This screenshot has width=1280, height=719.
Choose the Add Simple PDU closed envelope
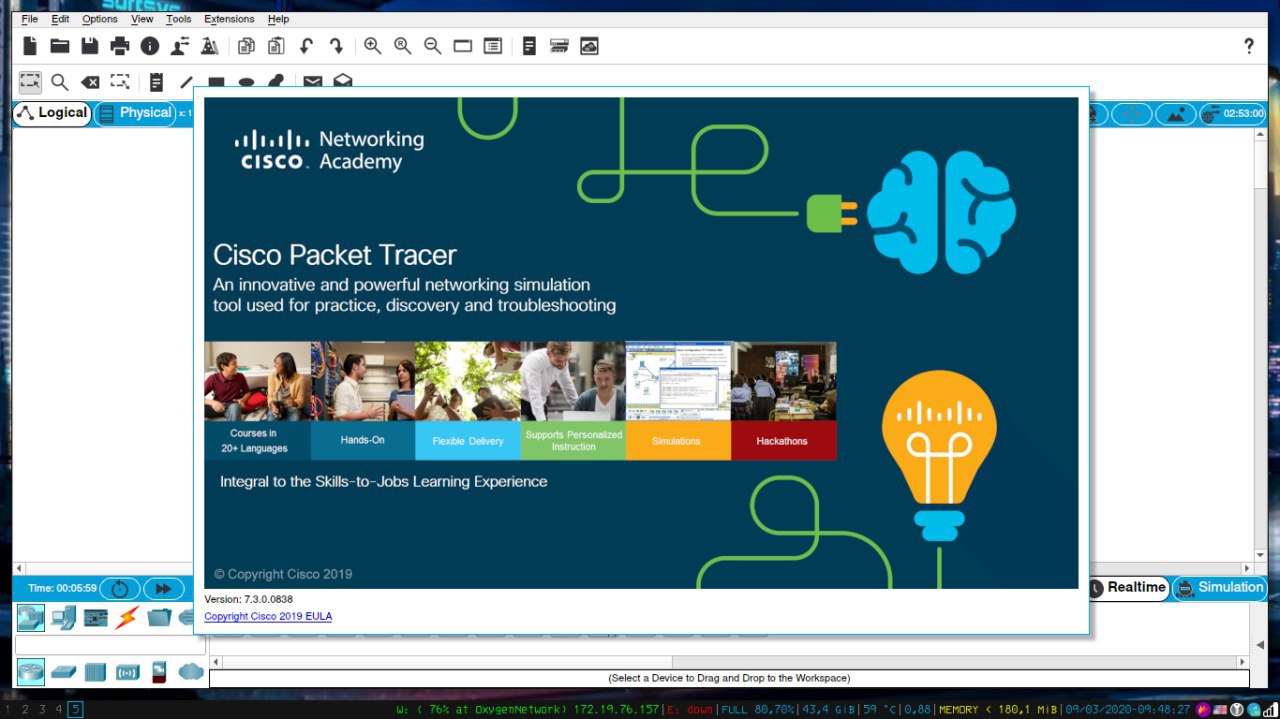tap(313, 82)
